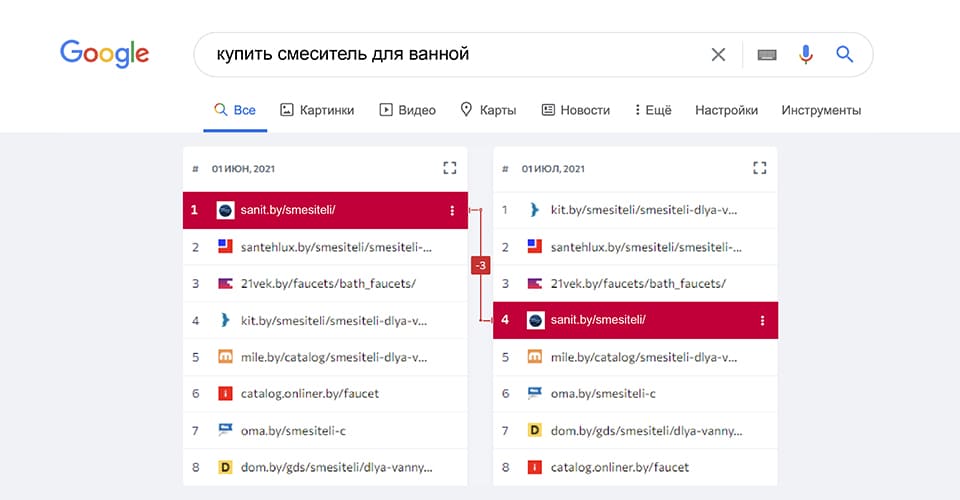Open catalog.onliner.by/faucet in June list
Screen dimensions: 960x500
click(310, 394)
